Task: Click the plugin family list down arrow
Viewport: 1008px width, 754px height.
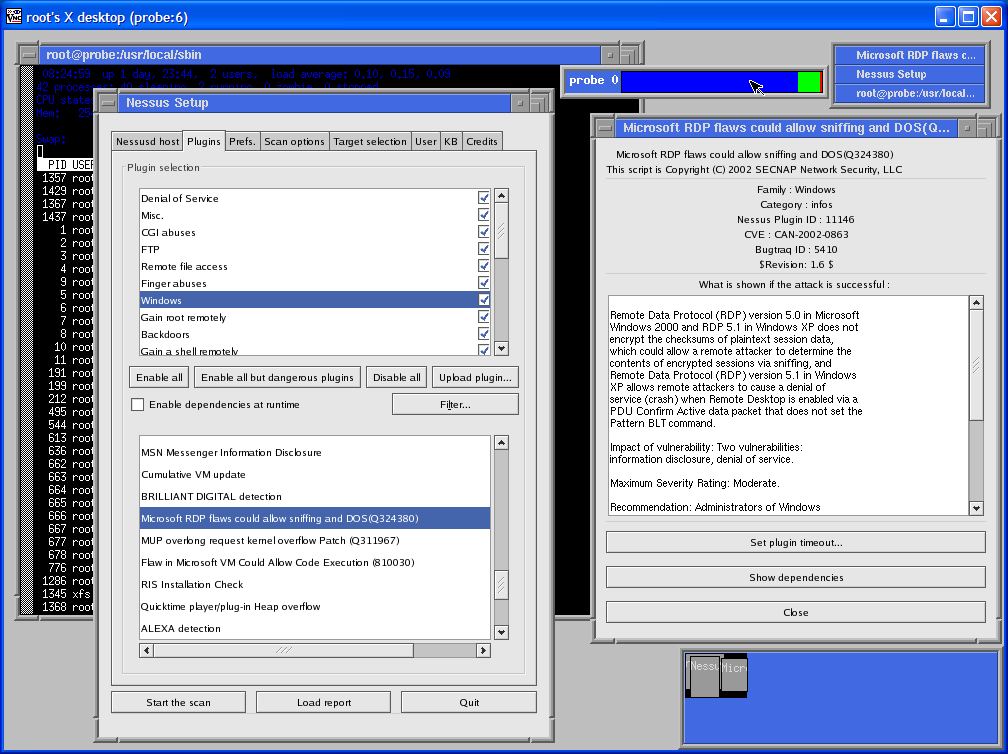Action: [501, 348]
